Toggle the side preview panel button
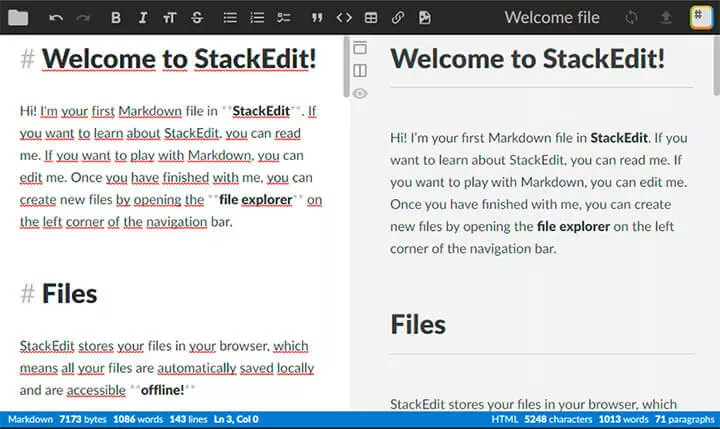720x429 pixels. [360, 71]
